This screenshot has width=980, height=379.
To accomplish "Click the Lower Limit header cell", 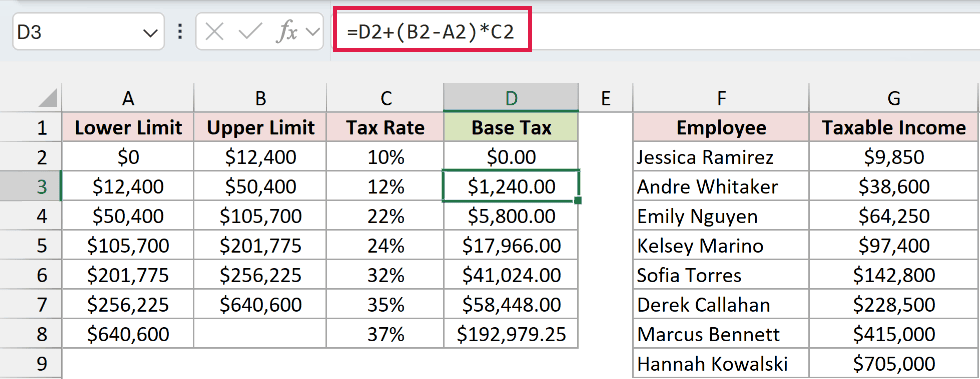I will coord(128,128).
